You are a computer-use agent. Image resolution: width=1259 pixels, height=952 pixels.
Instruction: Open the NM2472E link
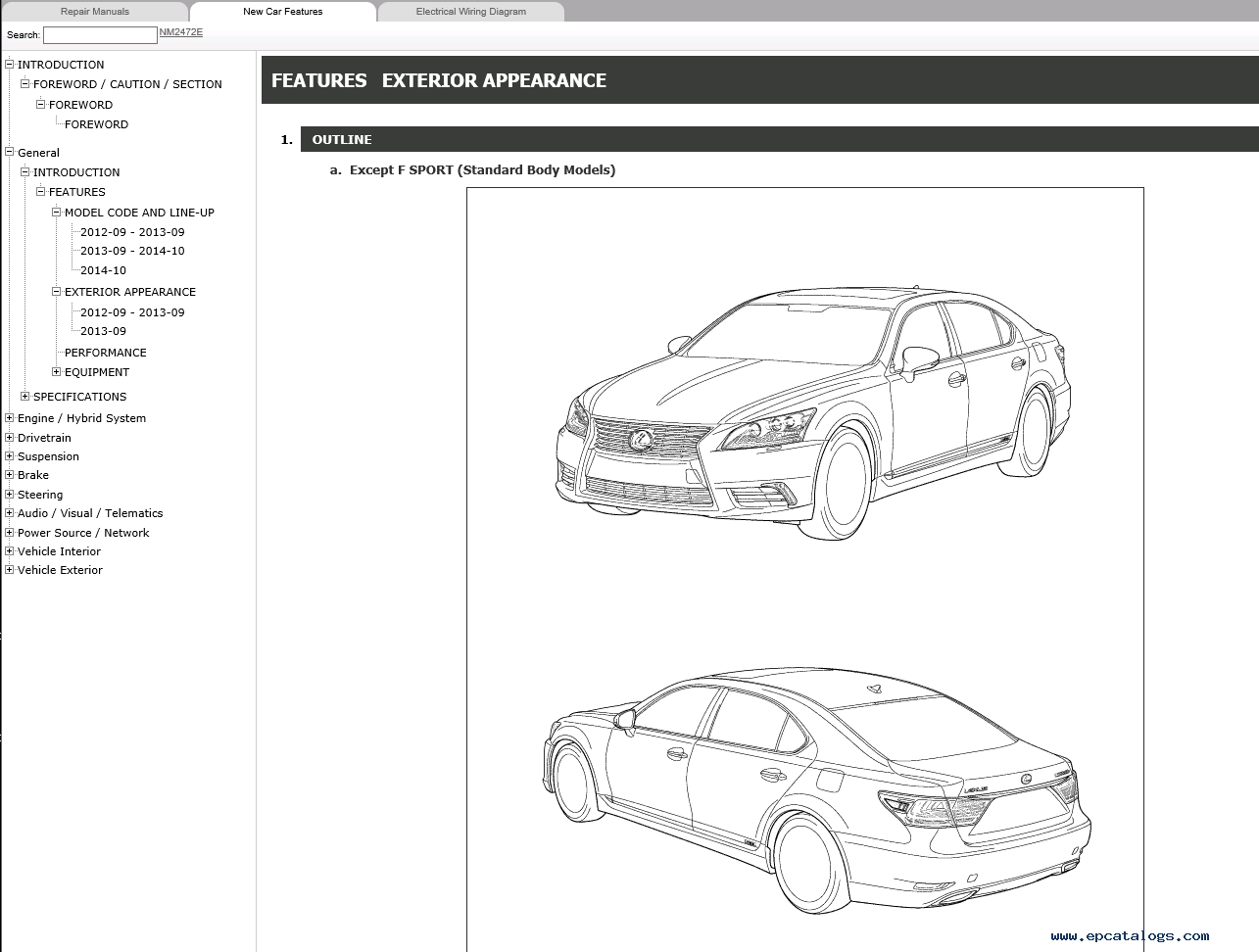[x=181, y=32]
